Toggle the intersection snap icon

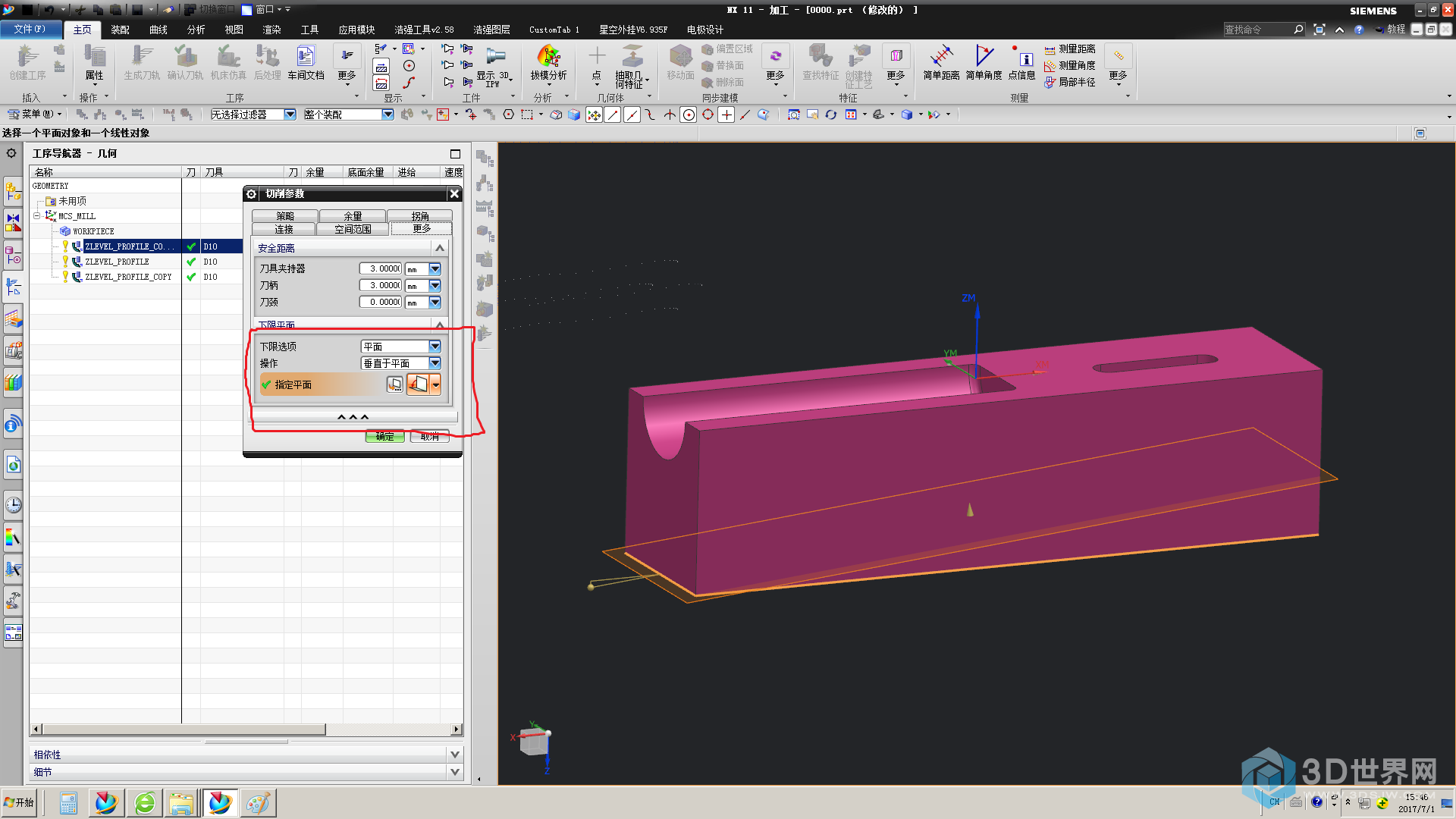point(670,115)
